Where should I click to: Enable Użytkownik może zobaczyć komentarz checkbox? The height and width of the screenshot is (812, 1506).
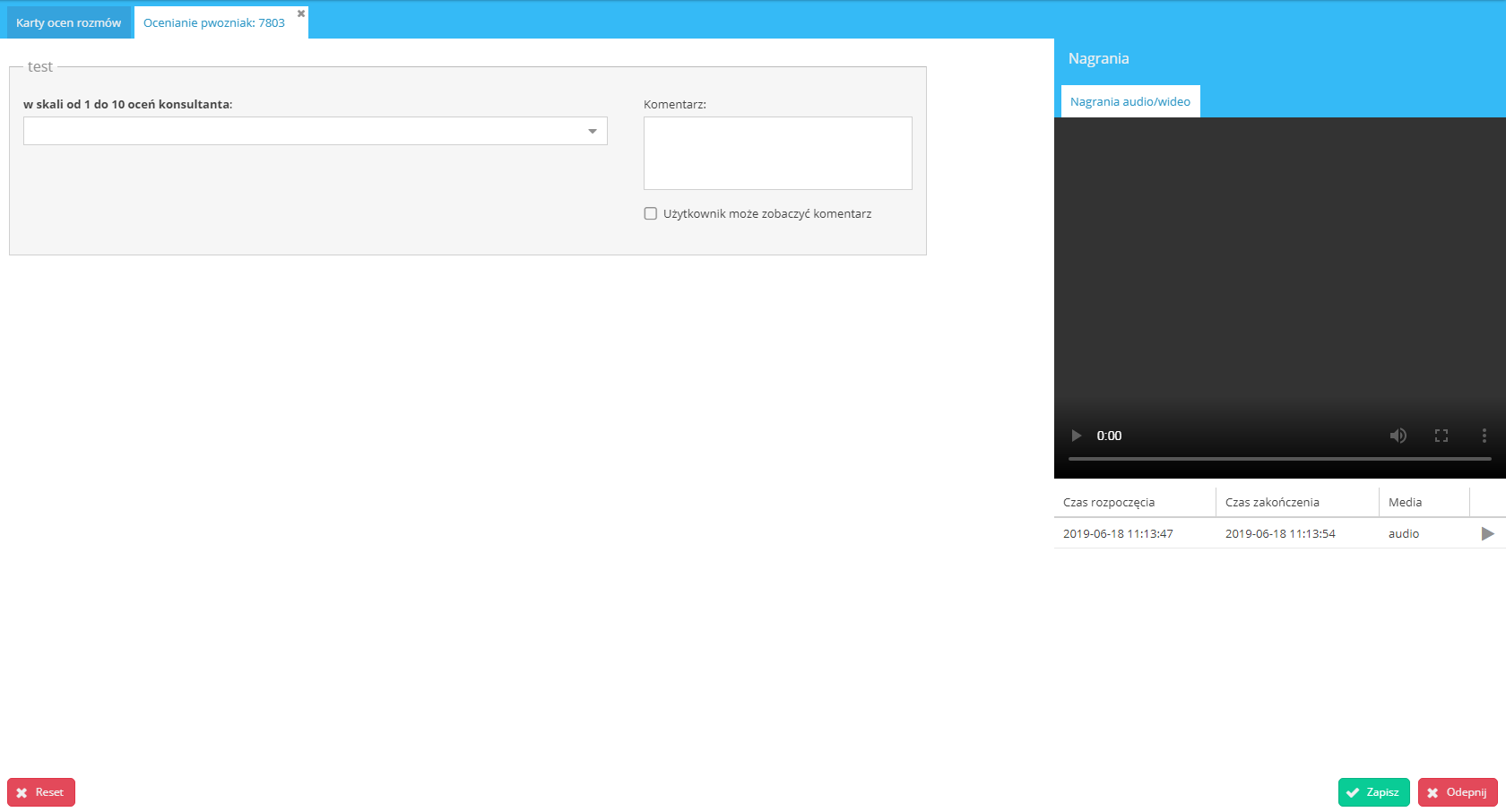point(651,213)
